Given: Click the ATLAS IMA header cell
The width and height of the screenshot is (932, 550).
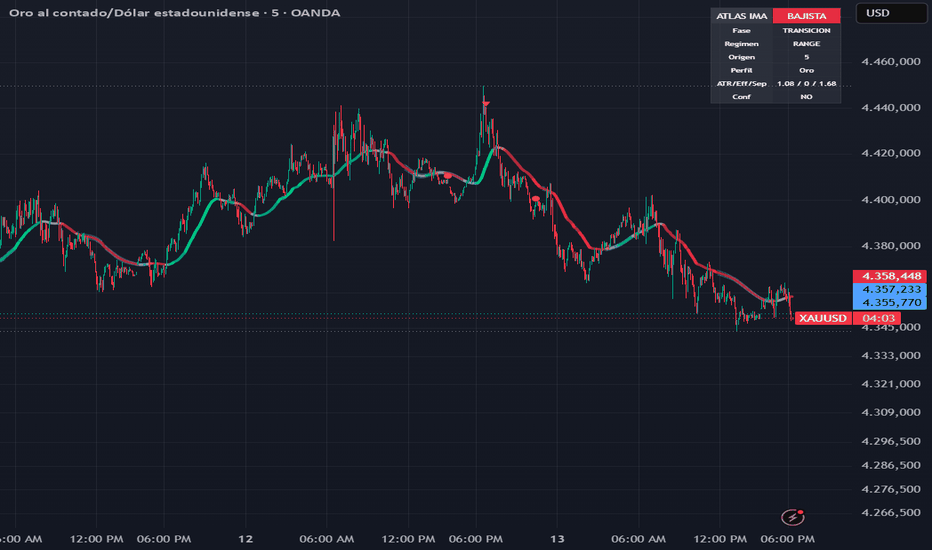Looking at the screenshot, I should (x=741, y=16).
